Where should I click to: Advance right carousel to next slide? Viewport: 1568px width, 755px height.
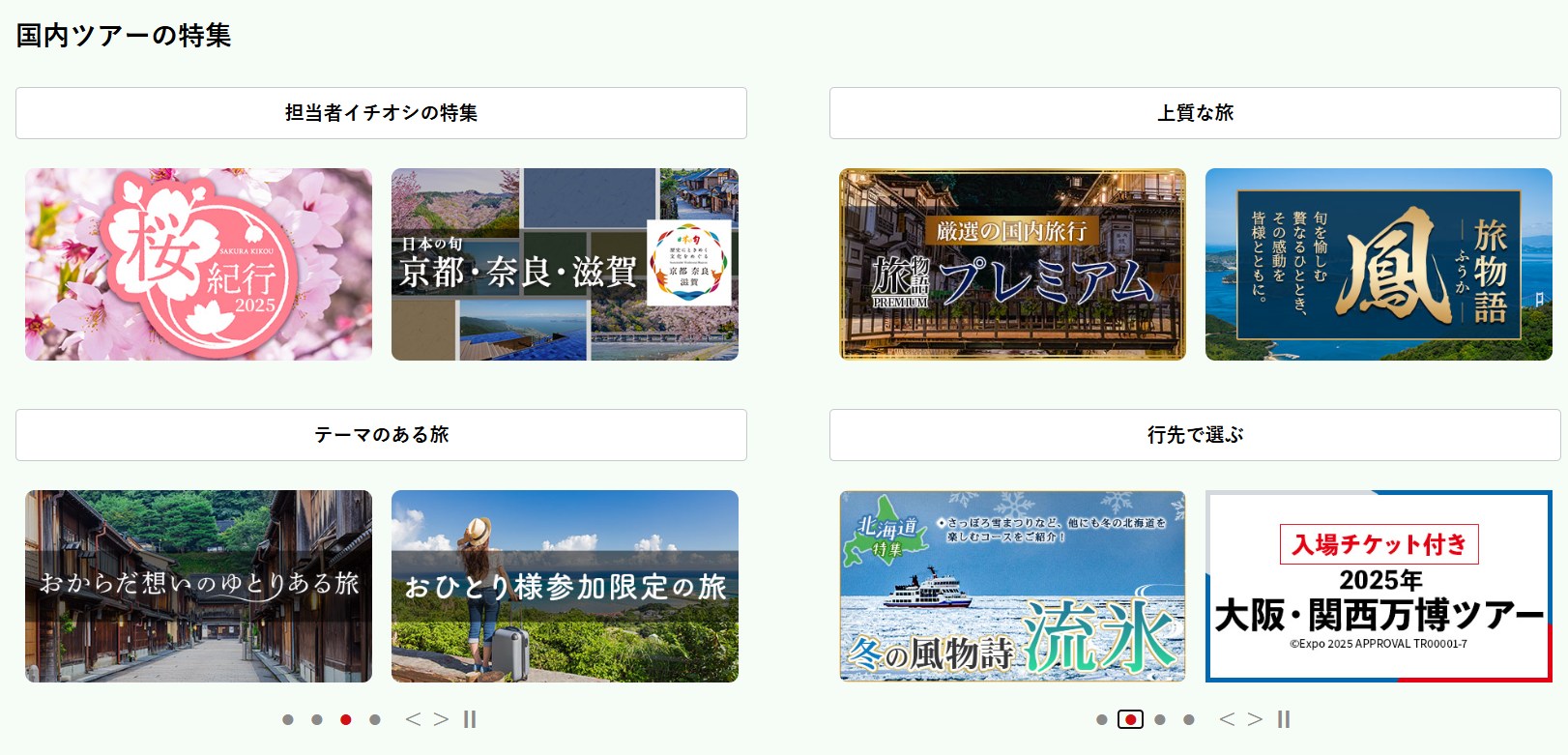tap(1255, 719)
